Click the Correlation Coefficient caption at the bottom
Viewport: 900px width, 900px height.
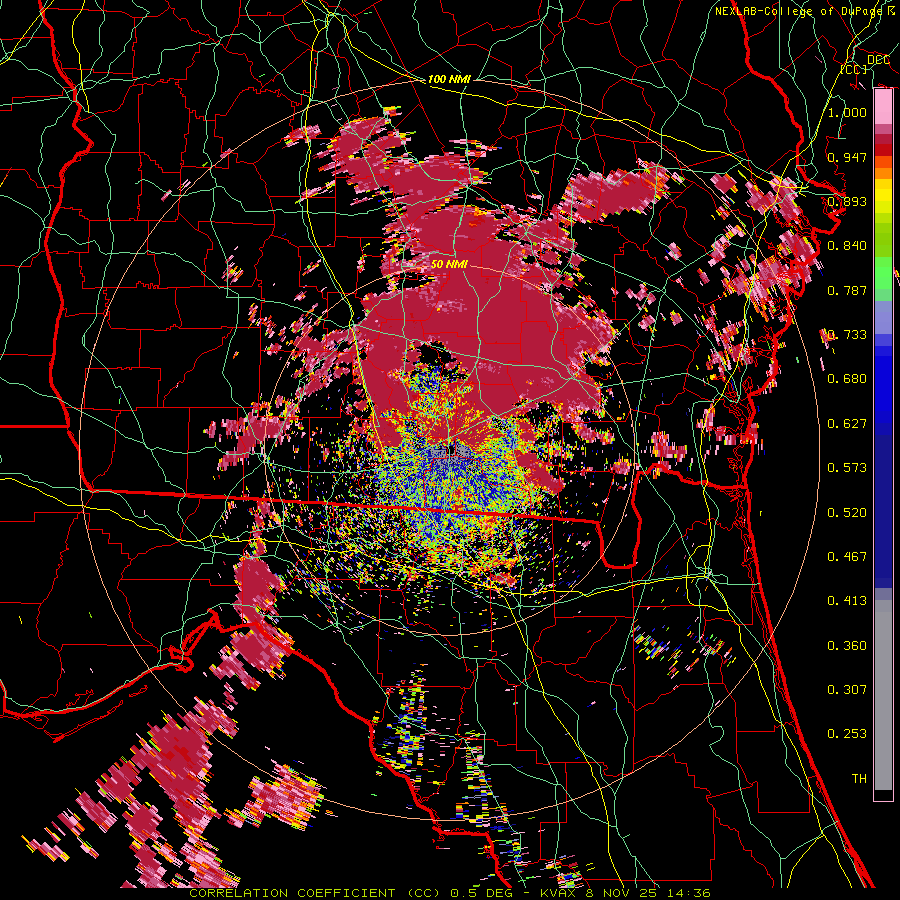point(450,893)
